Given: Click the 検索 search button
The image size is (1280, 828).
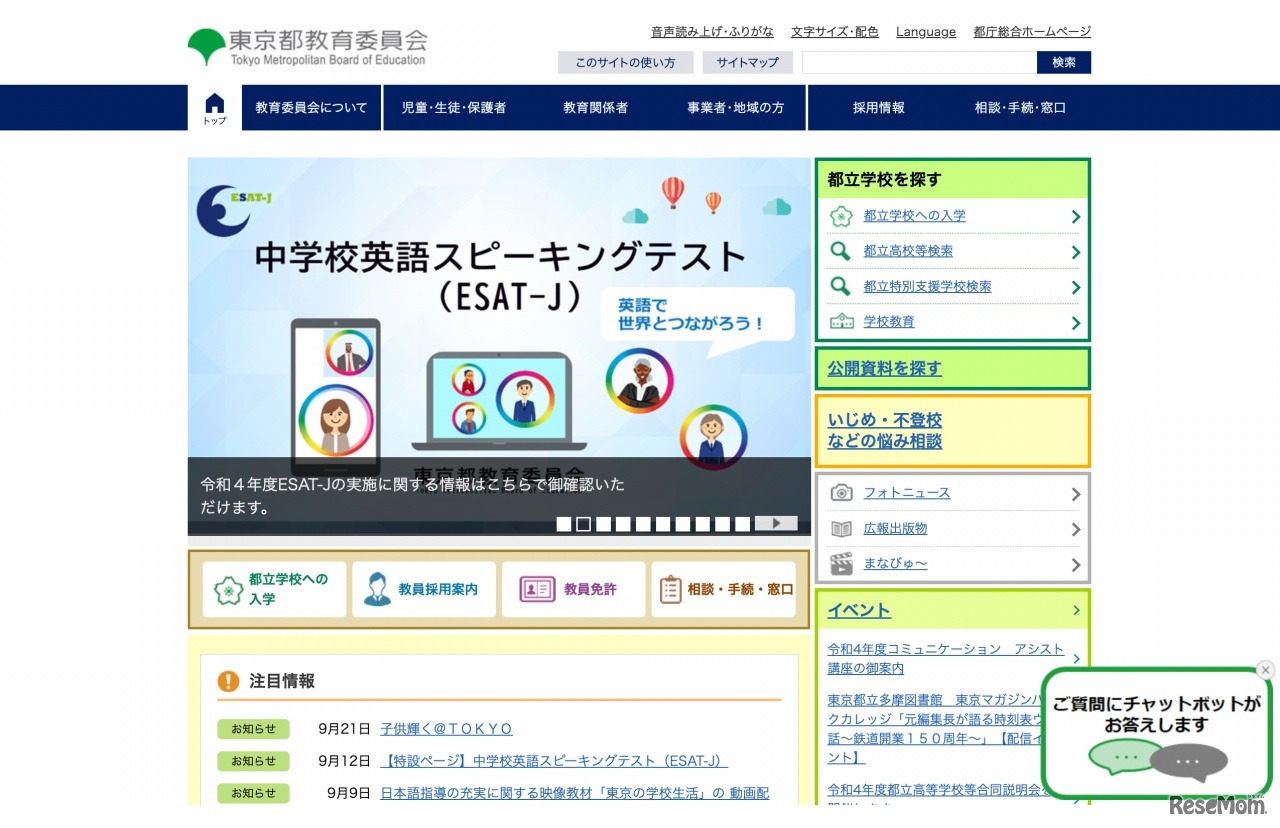Looking at the screenshot, I should pos(1063,63).
